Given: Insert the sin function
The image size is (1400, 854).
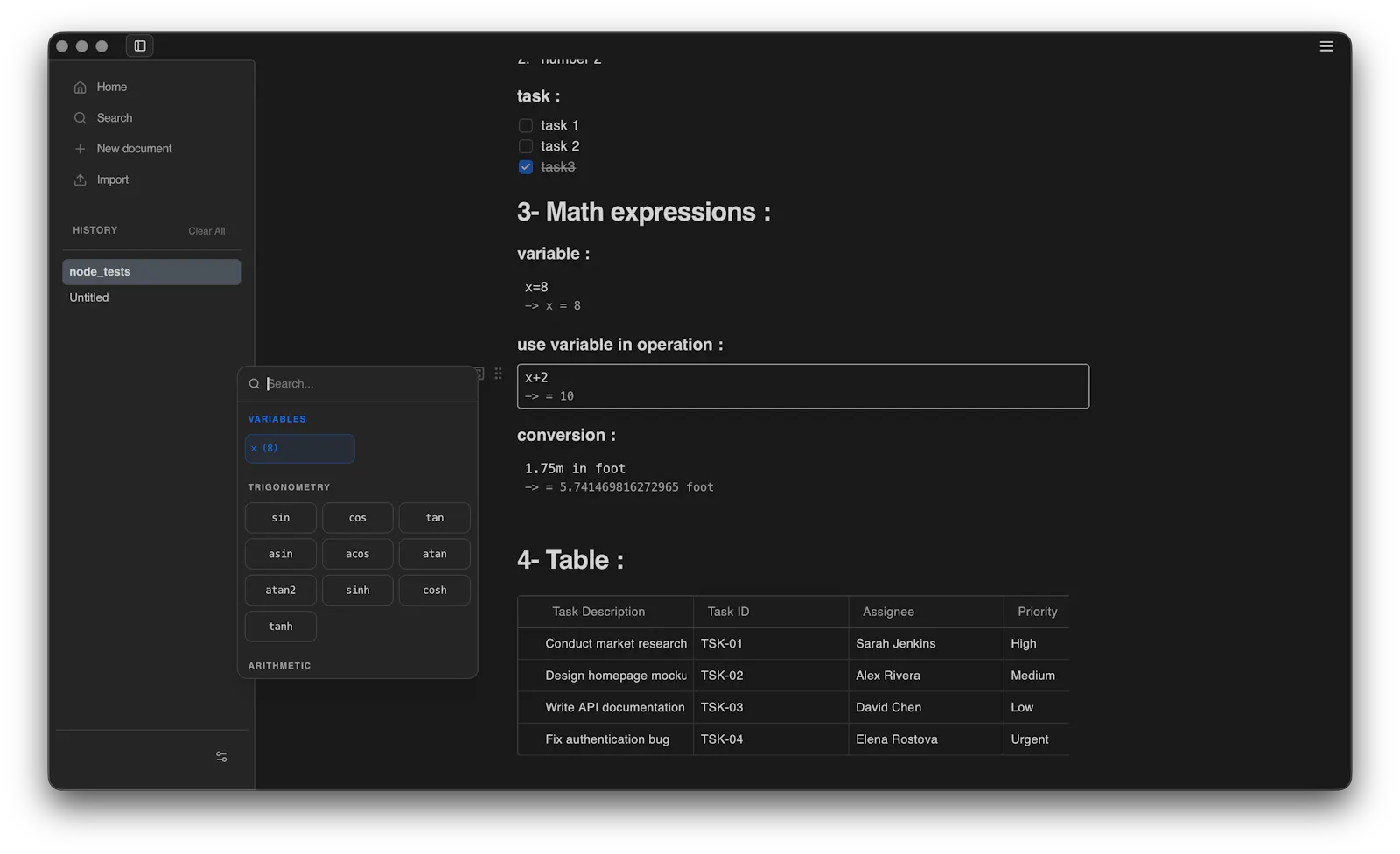Looking at the screenshot, I should pos(281,518).
